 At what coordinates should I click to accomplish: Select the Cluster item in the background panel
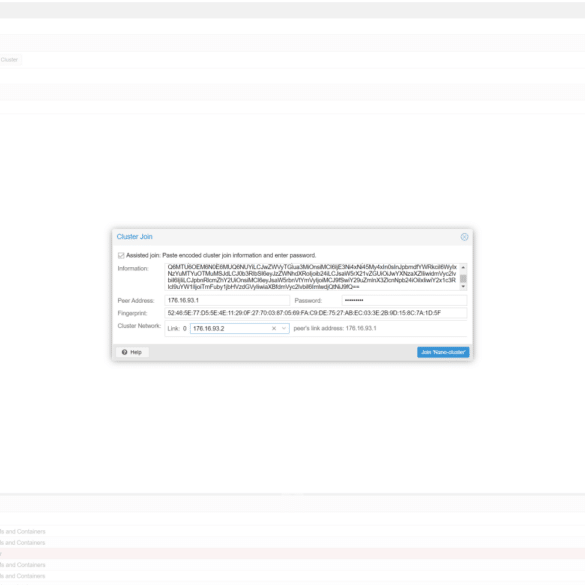click(x=9, y=60)
